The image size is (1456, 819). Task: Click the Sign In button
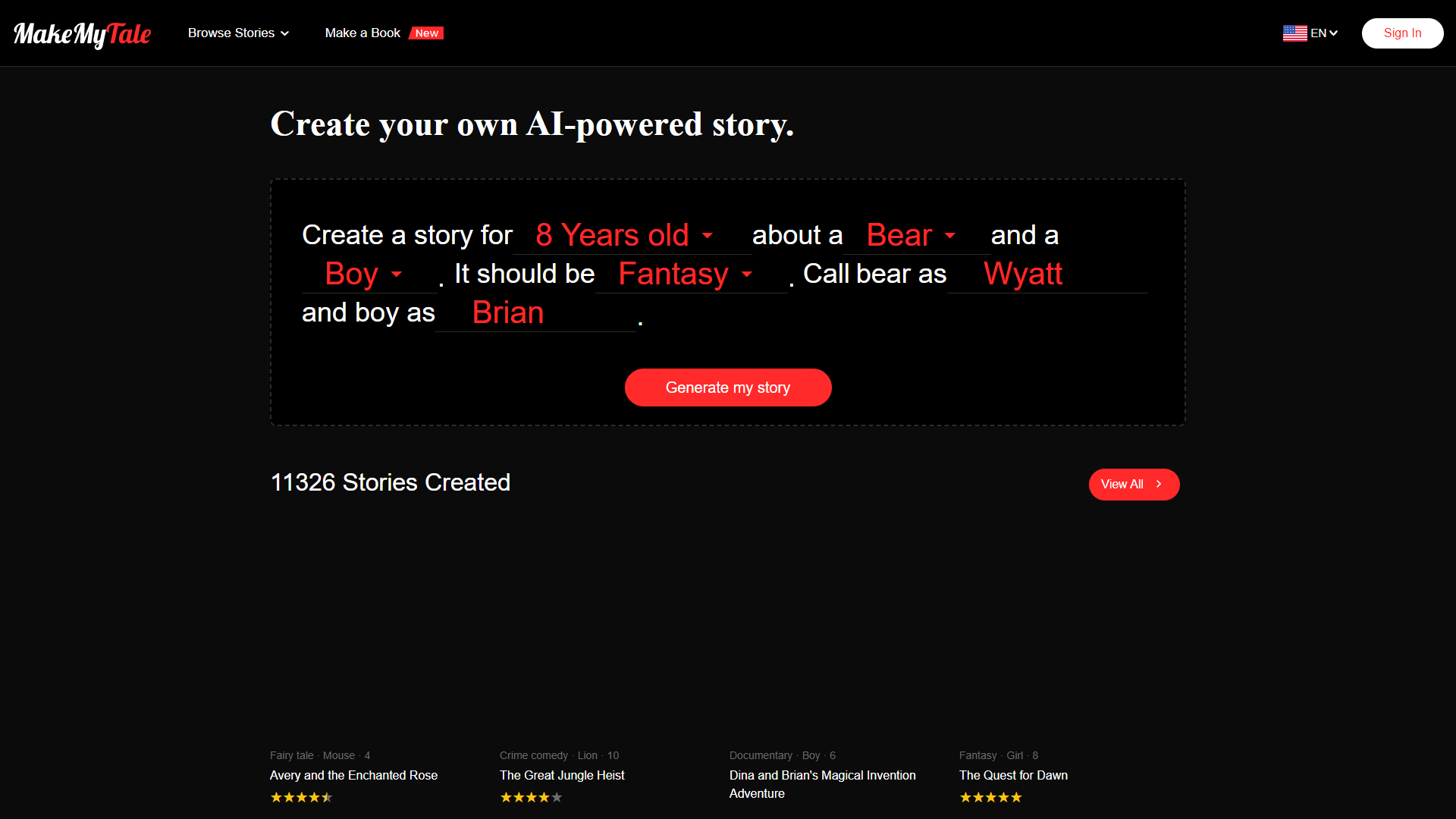tap(1402, 33)
